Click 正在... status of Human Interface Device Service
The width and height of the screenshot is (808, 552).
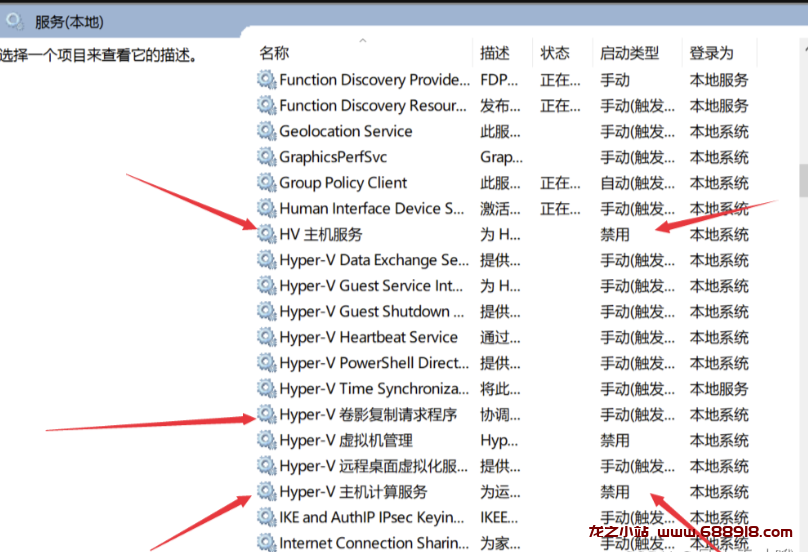[560, 209]
